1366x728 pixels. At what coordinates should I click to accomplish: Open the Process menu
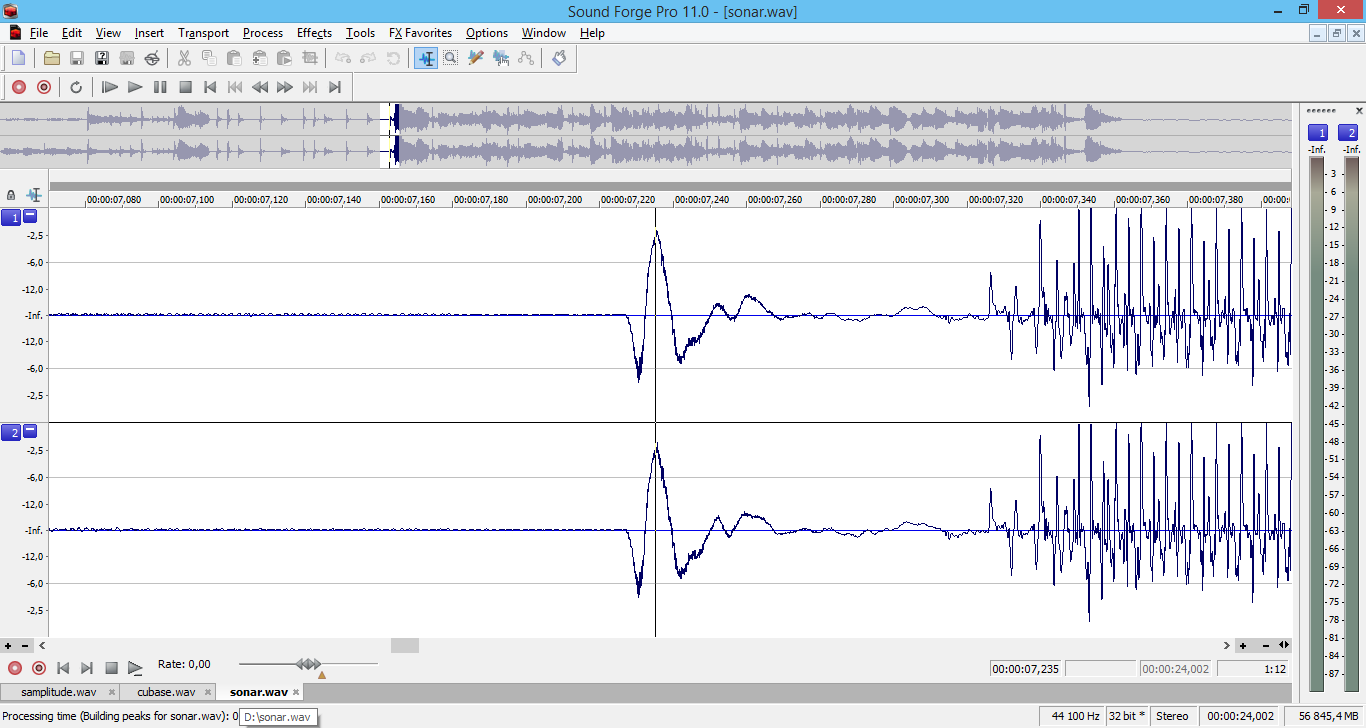coord(263,33)
